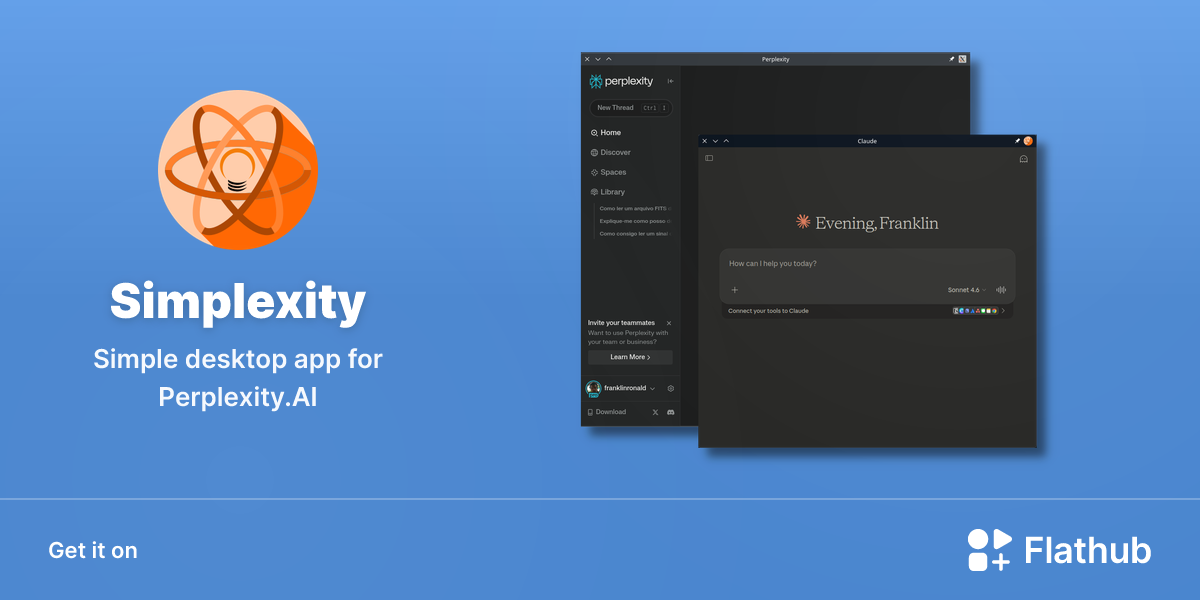The width and height of the screenshot is (1200, 600).
Task: Open thread 'Explique-me como posso'
Action: [635, 221]
